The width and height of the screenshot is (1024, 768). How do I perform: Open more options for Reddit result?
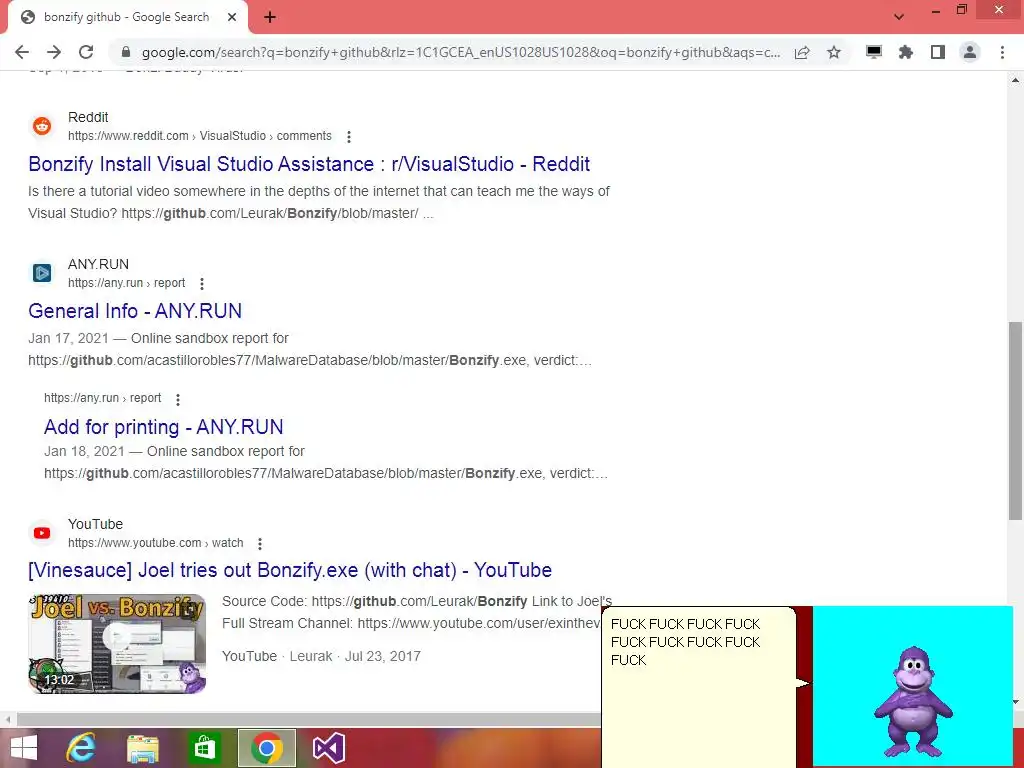[x=349, y=136]
